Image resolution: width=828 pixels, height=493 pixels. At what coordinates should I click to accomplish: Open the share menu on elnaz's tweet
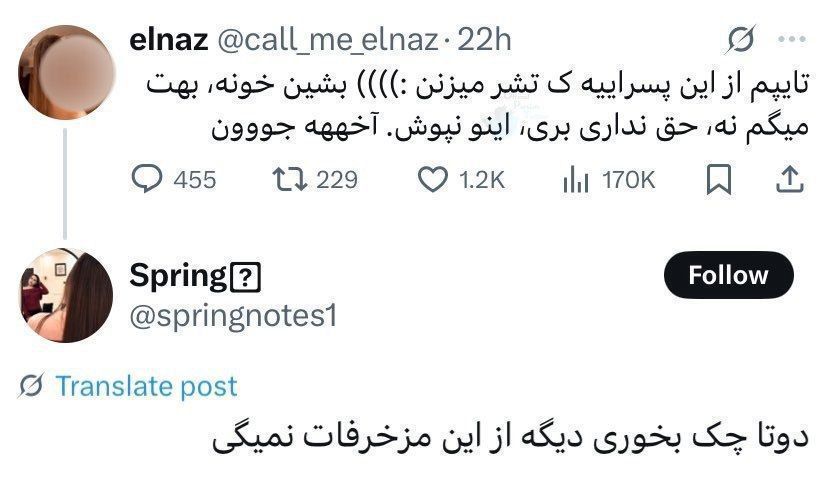(x=788, y=180)
